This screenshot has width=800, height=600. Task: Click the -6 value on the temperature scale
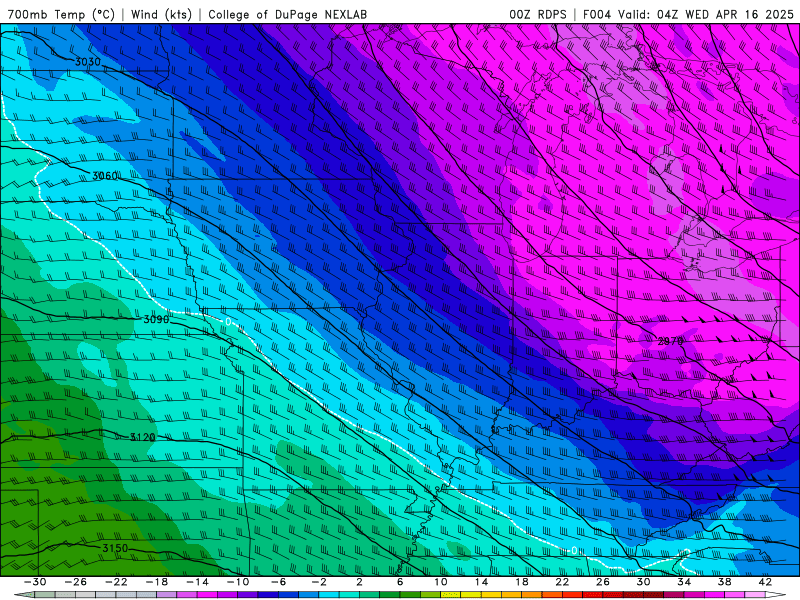point(278,582)
